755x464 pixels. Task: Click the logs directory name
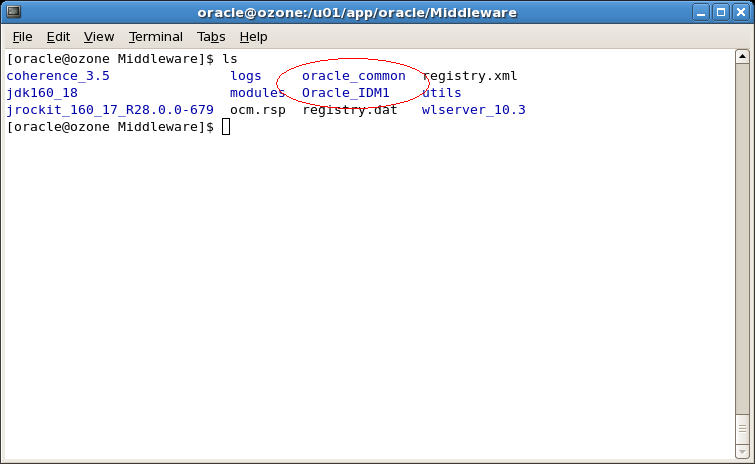246,76
